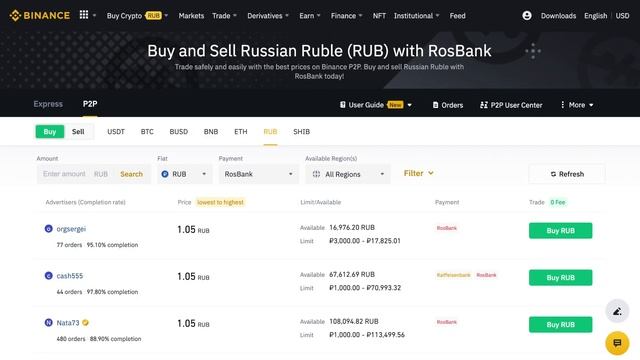Switch to the Express tab
The image size is (640, 360).
coord(48,104)
